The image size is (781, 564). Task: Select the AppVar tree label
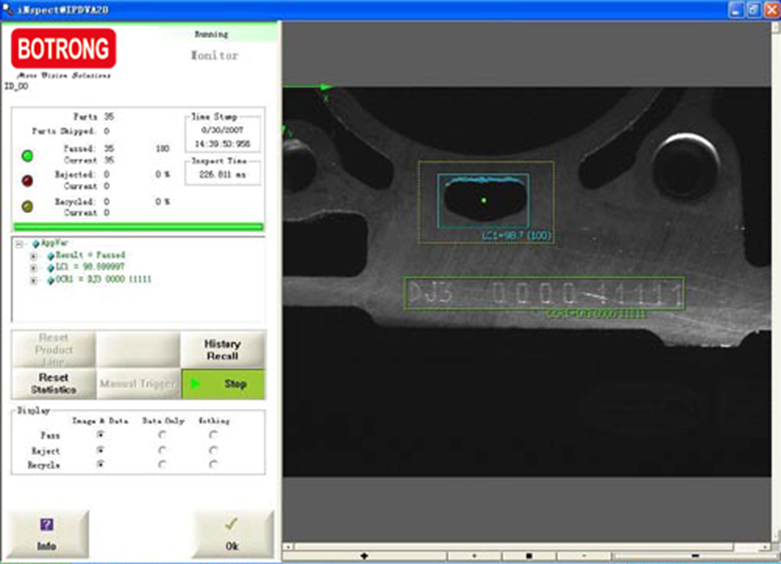[55, 243]
